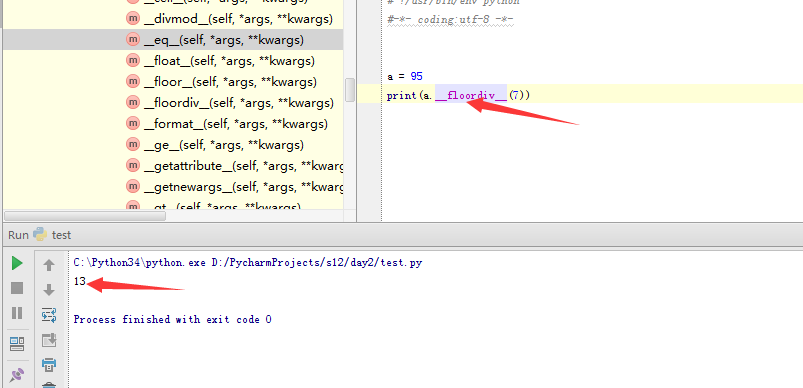Click the method icon beside the list's __floordiv__

click(133, 103)
